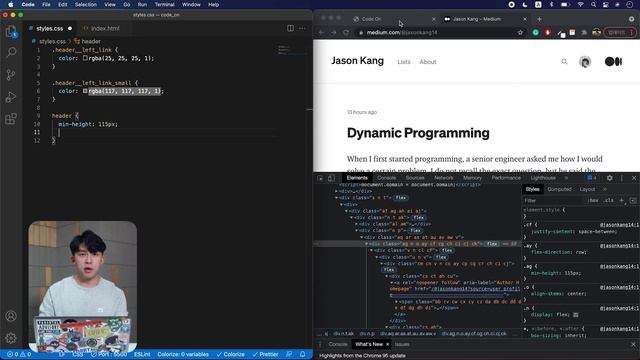Click the ESLint status bar item

(x=142, y=354)
